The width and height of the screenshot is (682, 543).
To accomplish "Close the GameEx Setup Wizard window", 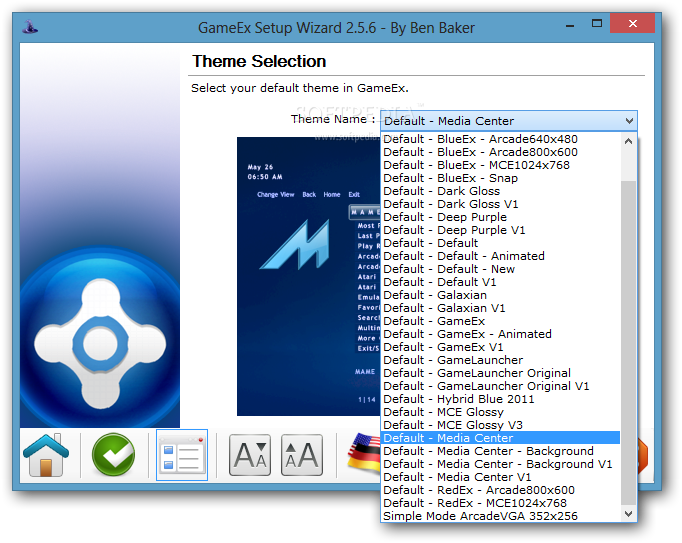I will pyautogui.click(x=632, y=23).
